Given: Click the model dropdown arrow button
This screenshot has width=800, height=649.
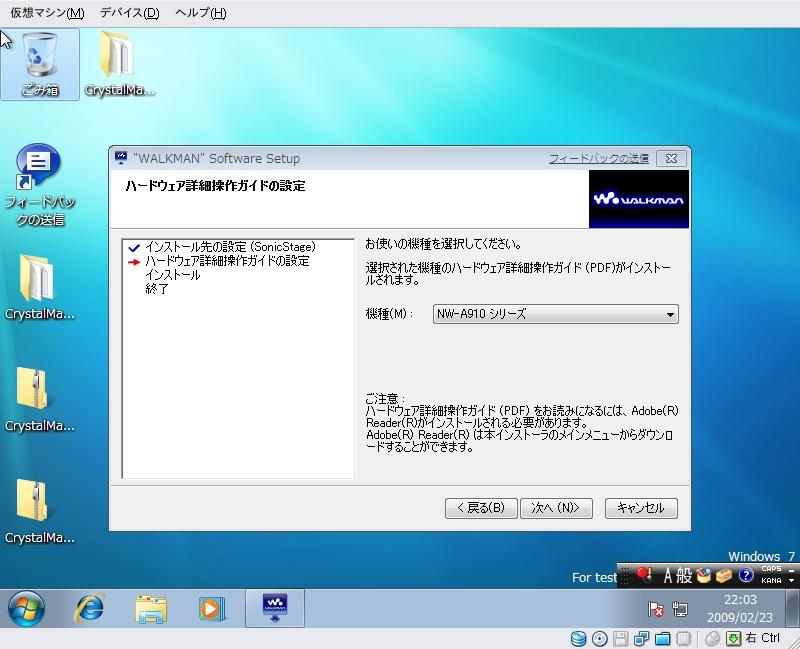Looking at the screenshot, I should pos(670,314).
